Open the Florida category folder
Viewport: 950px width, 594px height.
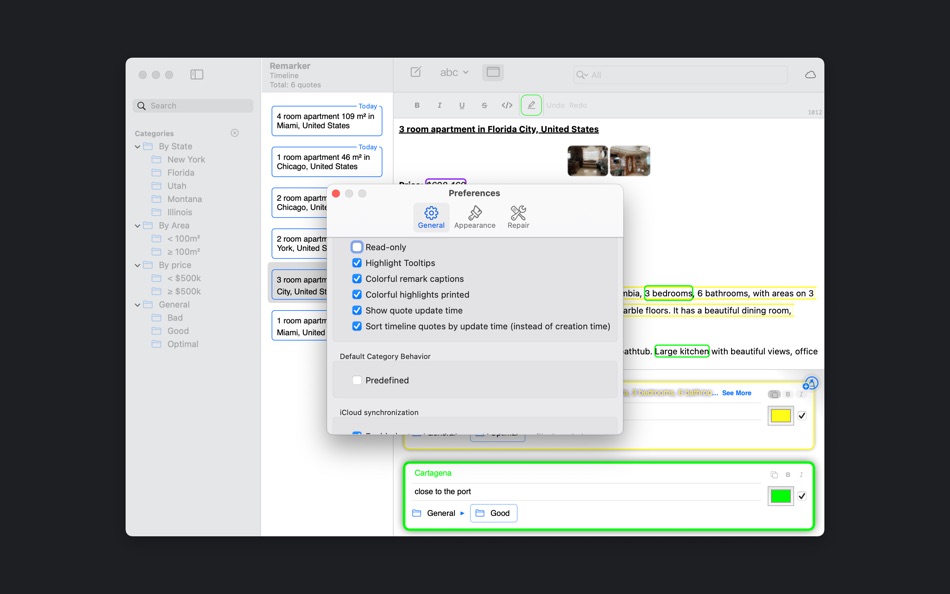pos(179,173)
